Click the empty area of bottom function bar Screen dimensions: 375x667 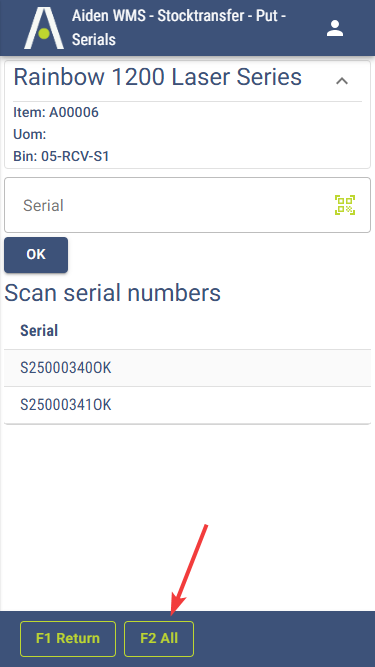(x=284, y=638)
